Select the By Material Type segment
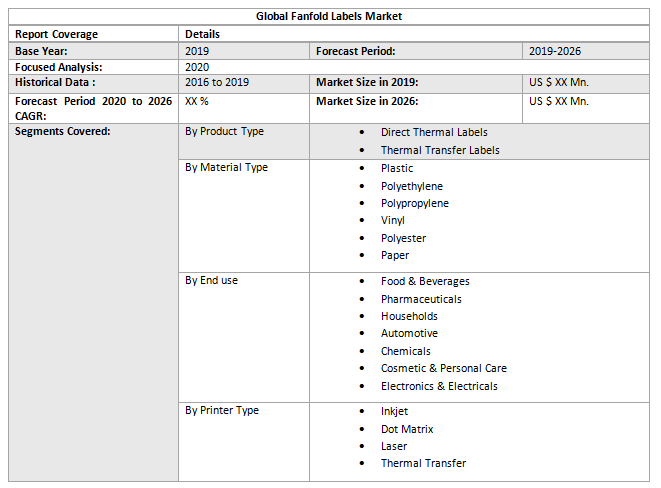Viewport: 661px width, 488px height. (x=226, y=167)
